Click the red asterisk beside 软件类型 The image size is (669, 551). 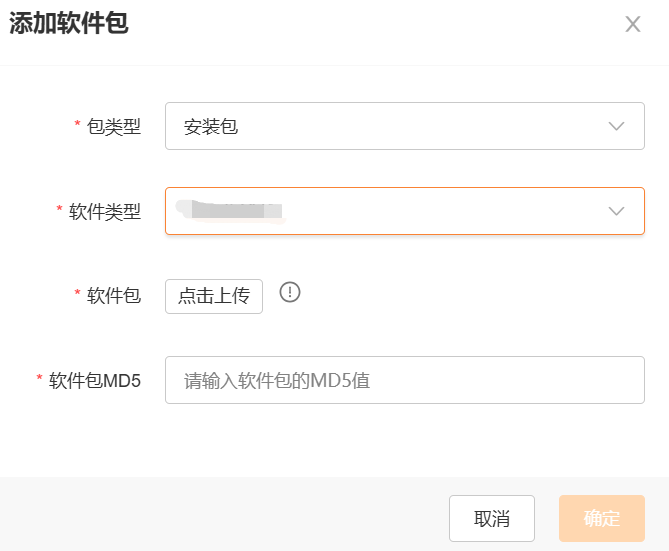click(59, 209)
